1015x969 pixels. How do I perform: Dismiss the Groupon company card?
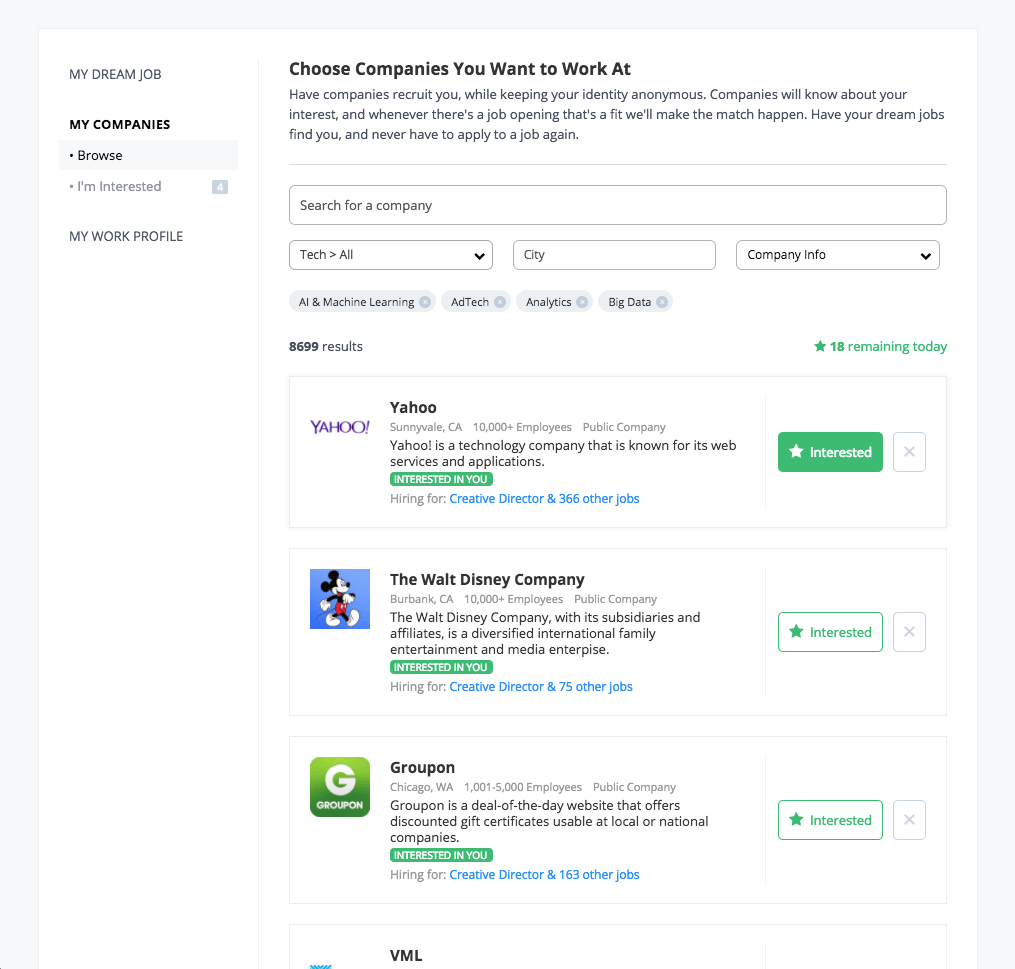click(x=909, y=820)
